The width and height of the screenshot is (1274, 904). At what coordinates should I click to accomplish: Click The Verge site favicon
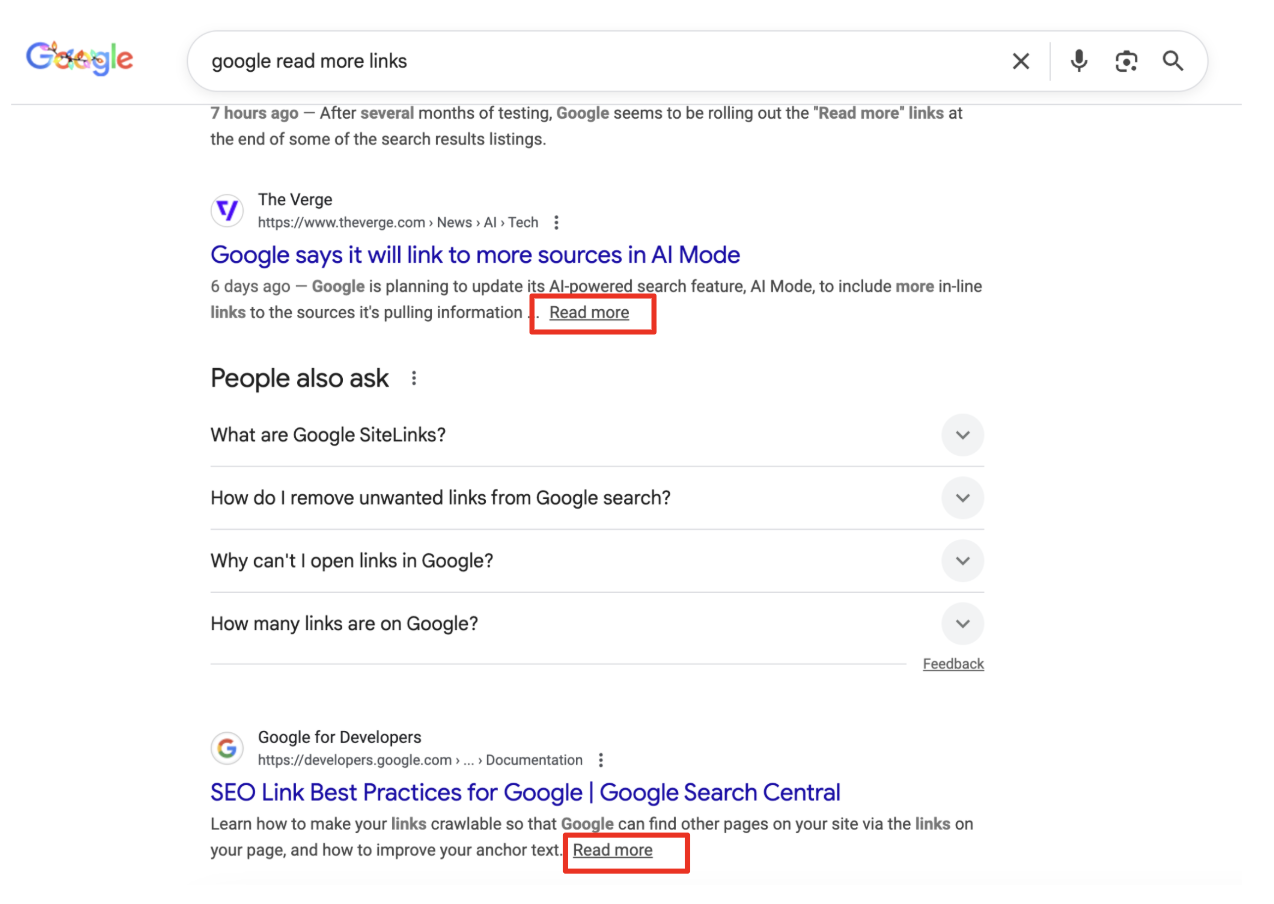(x=227, y=210)
